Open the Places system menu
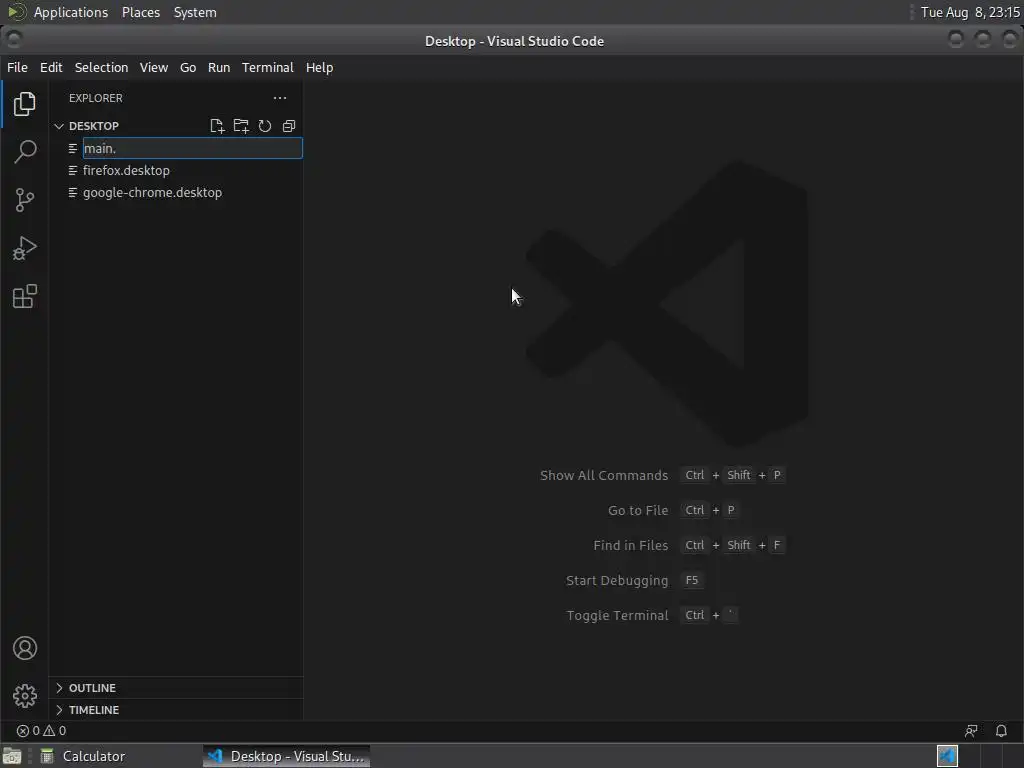Viewport: 1024px width, 768px height. 140,12
